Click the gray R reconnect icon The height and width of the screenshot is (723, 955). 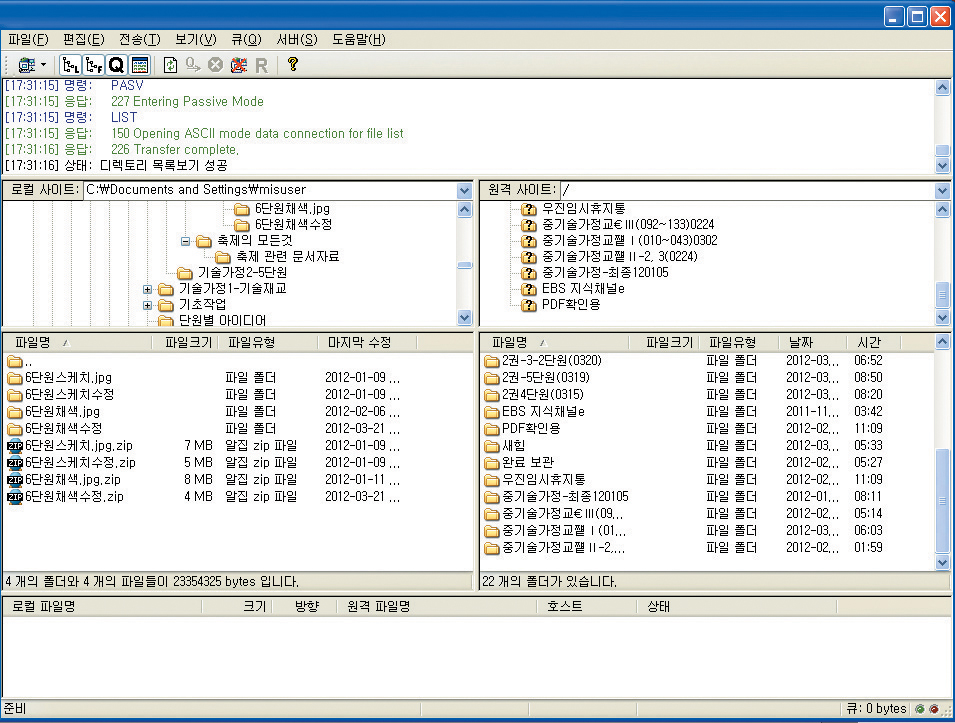click(x=261, y=65)
